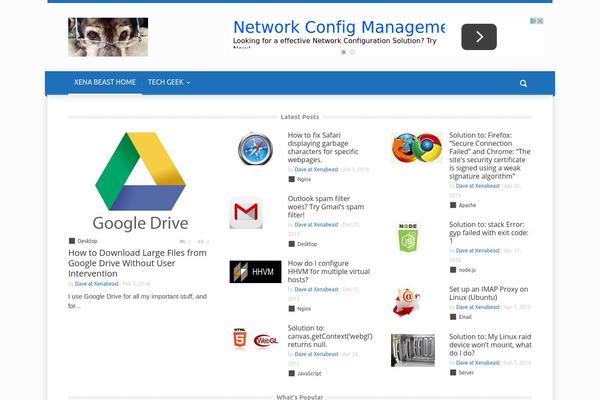600x400 pixels.
Task: Click the ad text Looking for a effective Network
Action: tap(334, 41)
